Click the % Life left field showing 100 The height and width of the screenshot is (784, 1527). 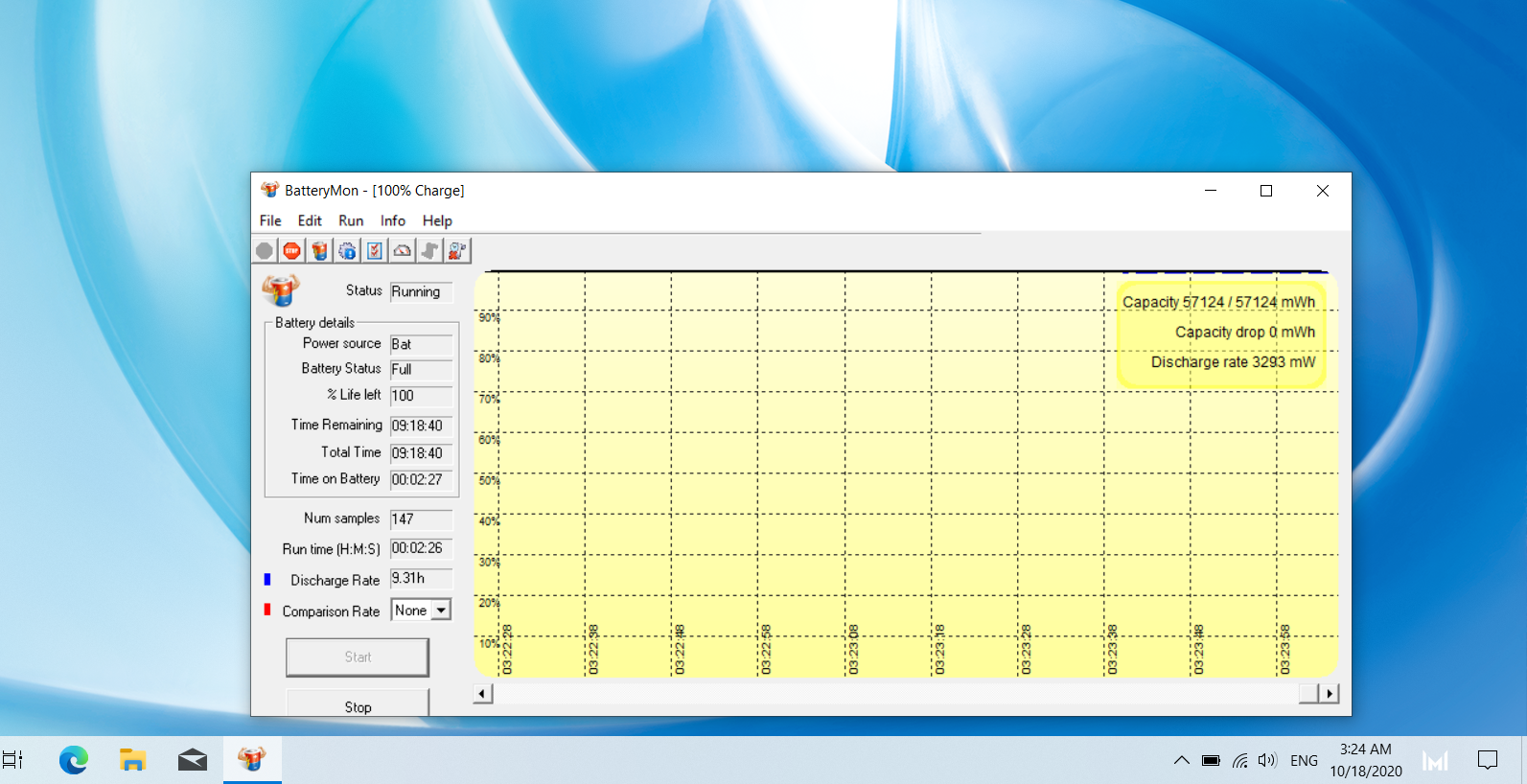[x=422, y=396]
